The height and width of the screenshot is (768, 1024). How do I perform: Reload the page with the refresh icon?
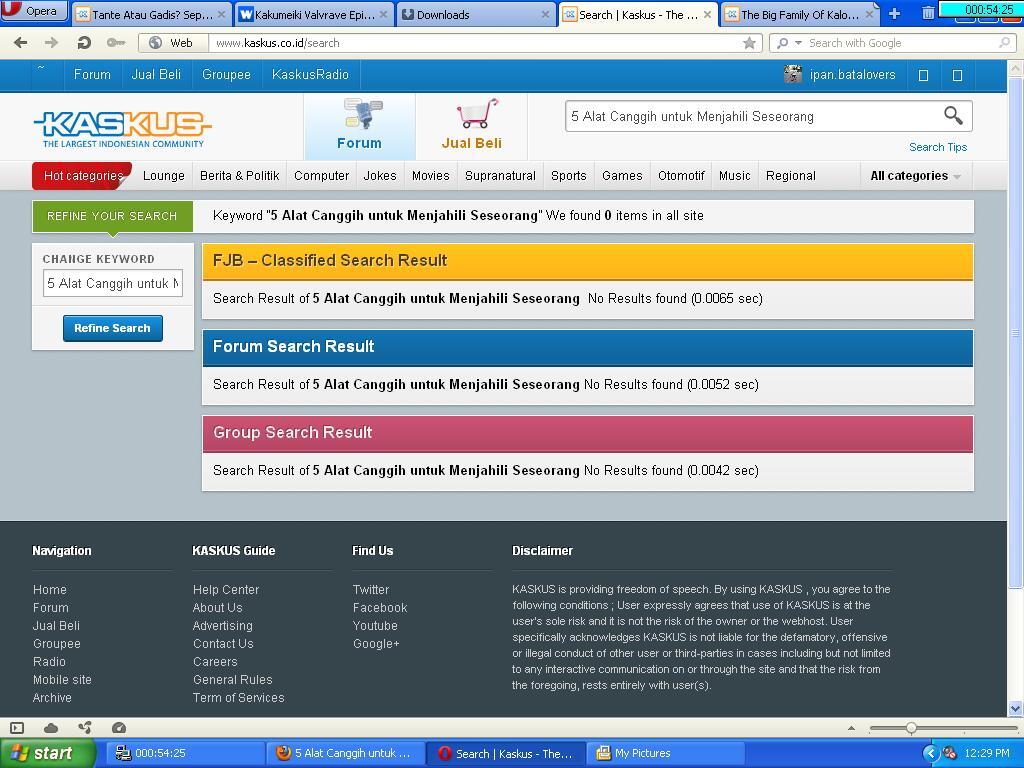84,43
